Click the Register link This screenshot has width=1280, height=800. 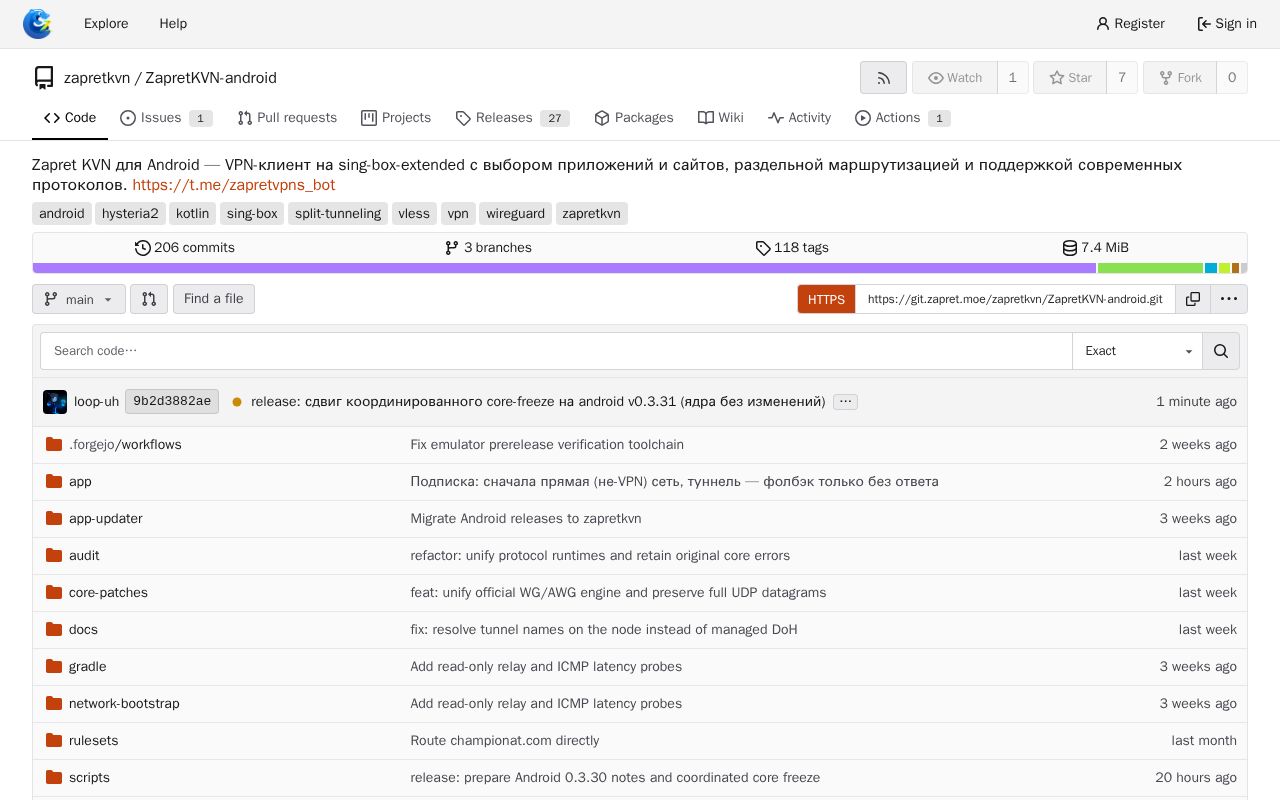(1130, 23)
